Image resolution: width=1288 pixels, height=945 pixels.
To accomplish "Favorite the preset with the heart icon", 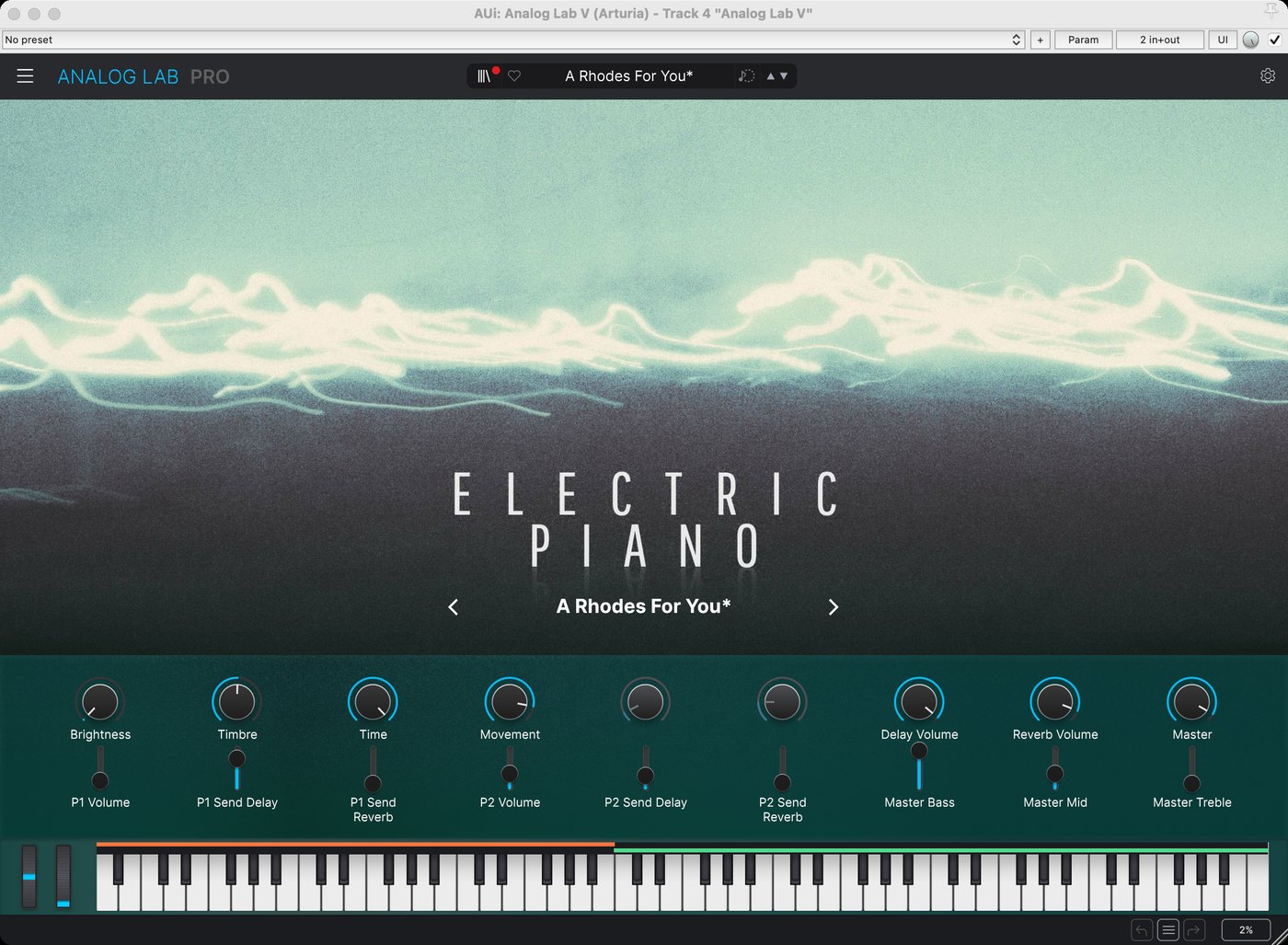I will (x=514, y=76).
